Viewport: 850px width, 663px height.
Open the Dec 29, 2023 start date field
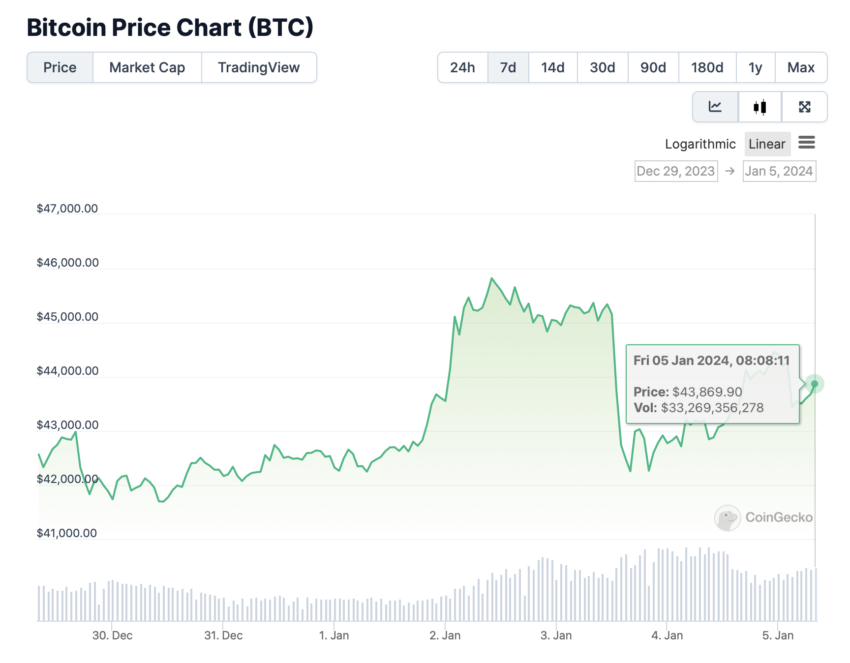click(x=676, y=171)
